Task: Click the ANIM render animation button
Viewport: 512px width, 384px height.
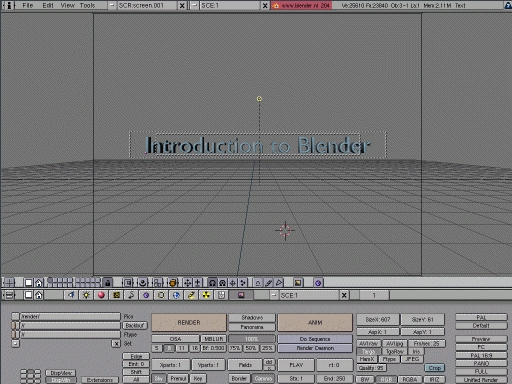Action: click(315, 323)
